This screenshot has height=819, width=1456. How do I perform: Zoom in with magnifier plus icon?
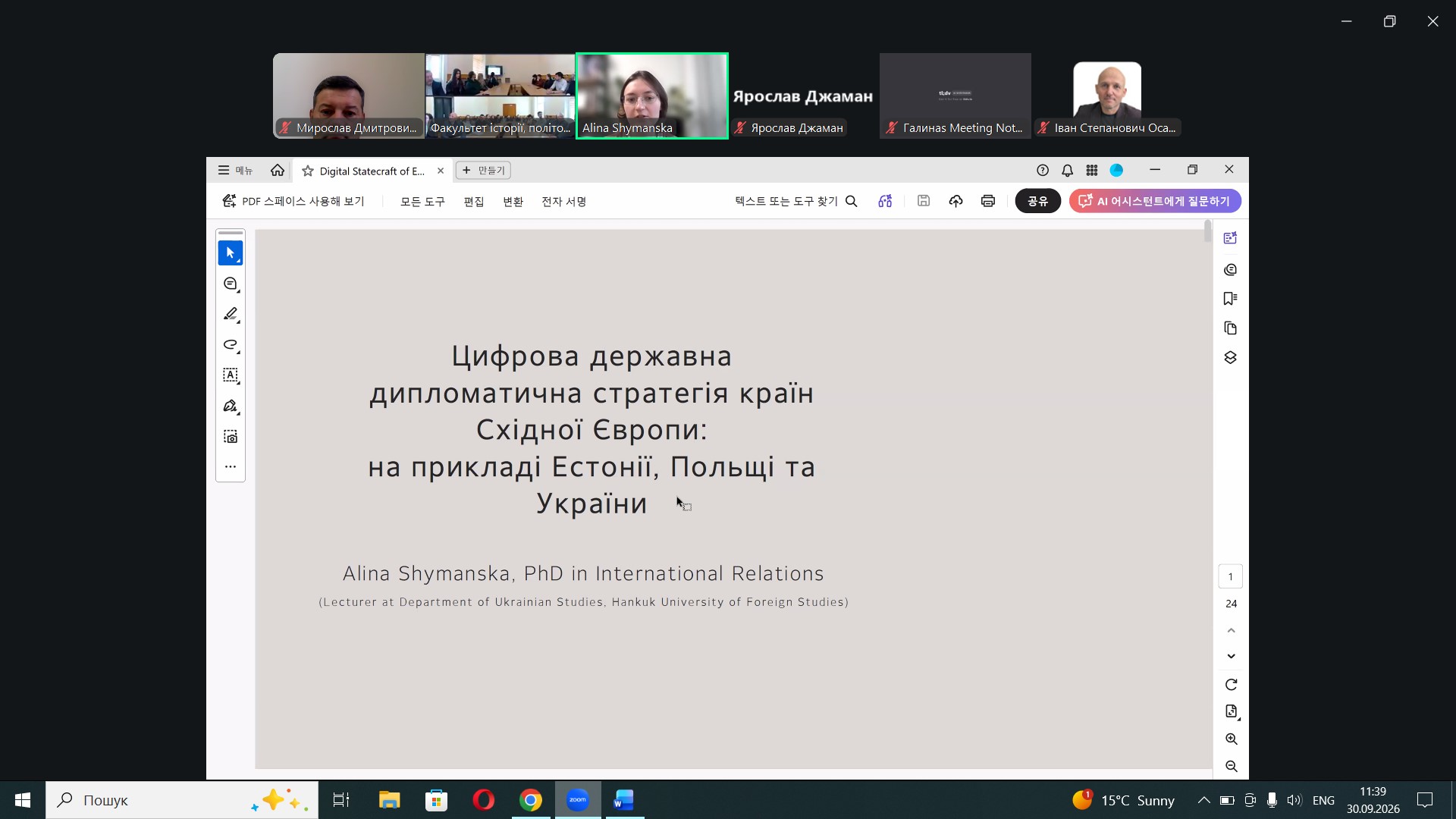tap(1231, 739)
